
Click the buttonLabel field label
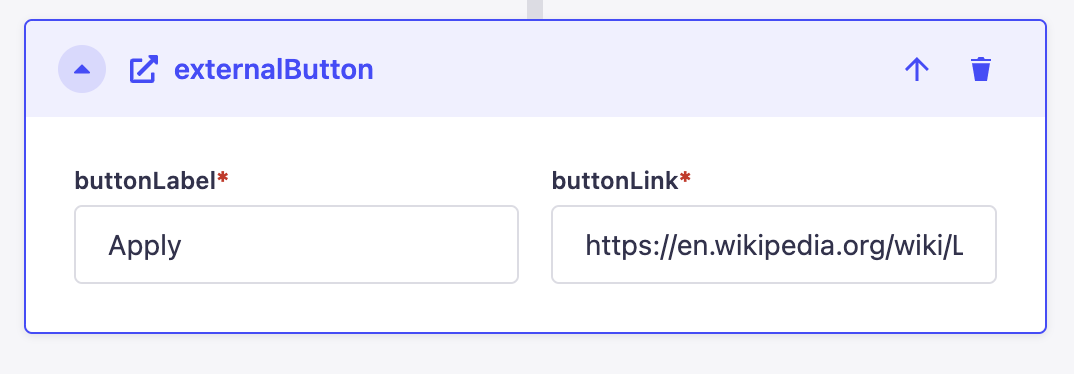click(145, 180)
